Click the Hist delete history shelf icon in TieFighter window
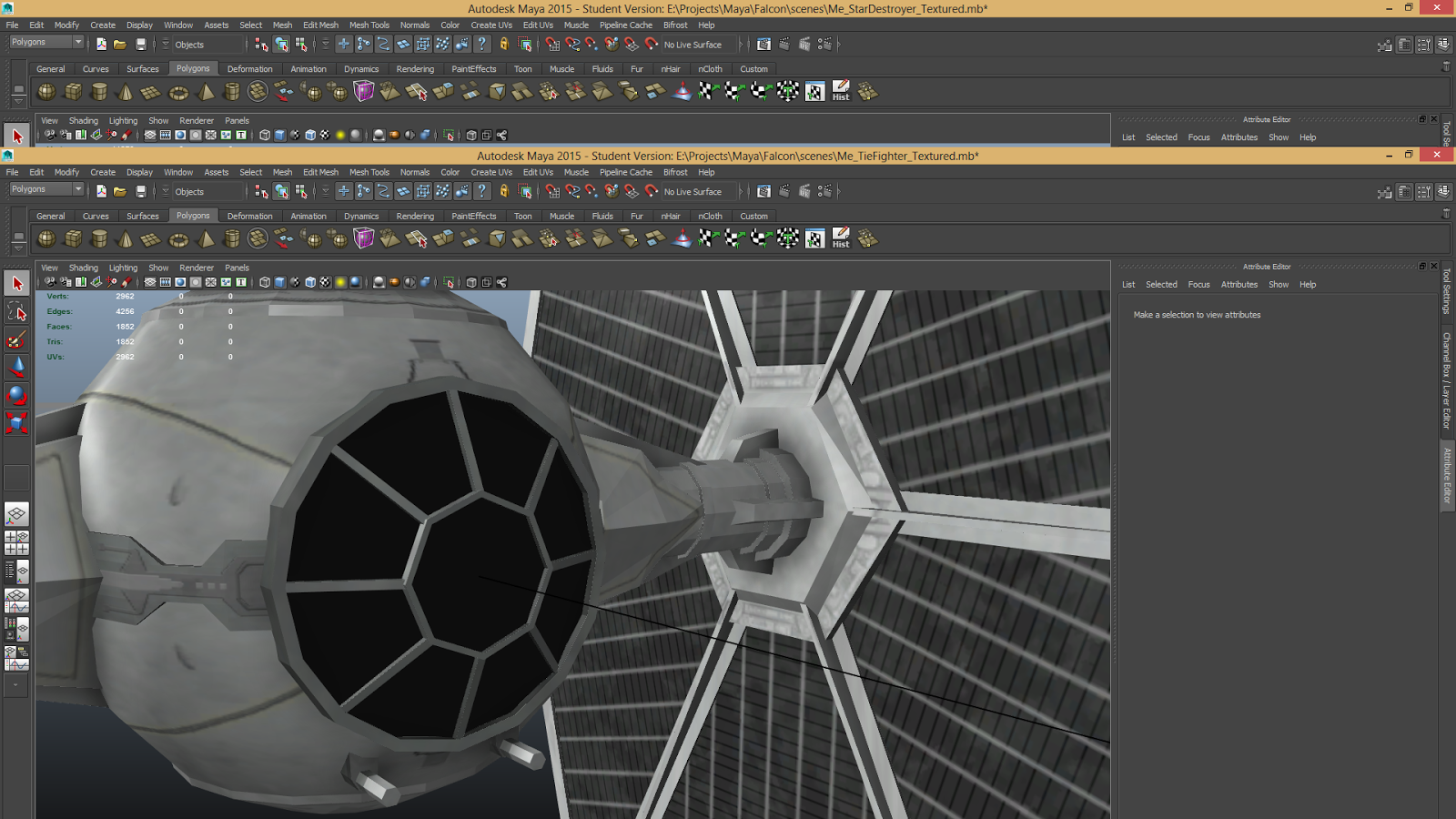The image size is (1456, 819). point(841,239)
